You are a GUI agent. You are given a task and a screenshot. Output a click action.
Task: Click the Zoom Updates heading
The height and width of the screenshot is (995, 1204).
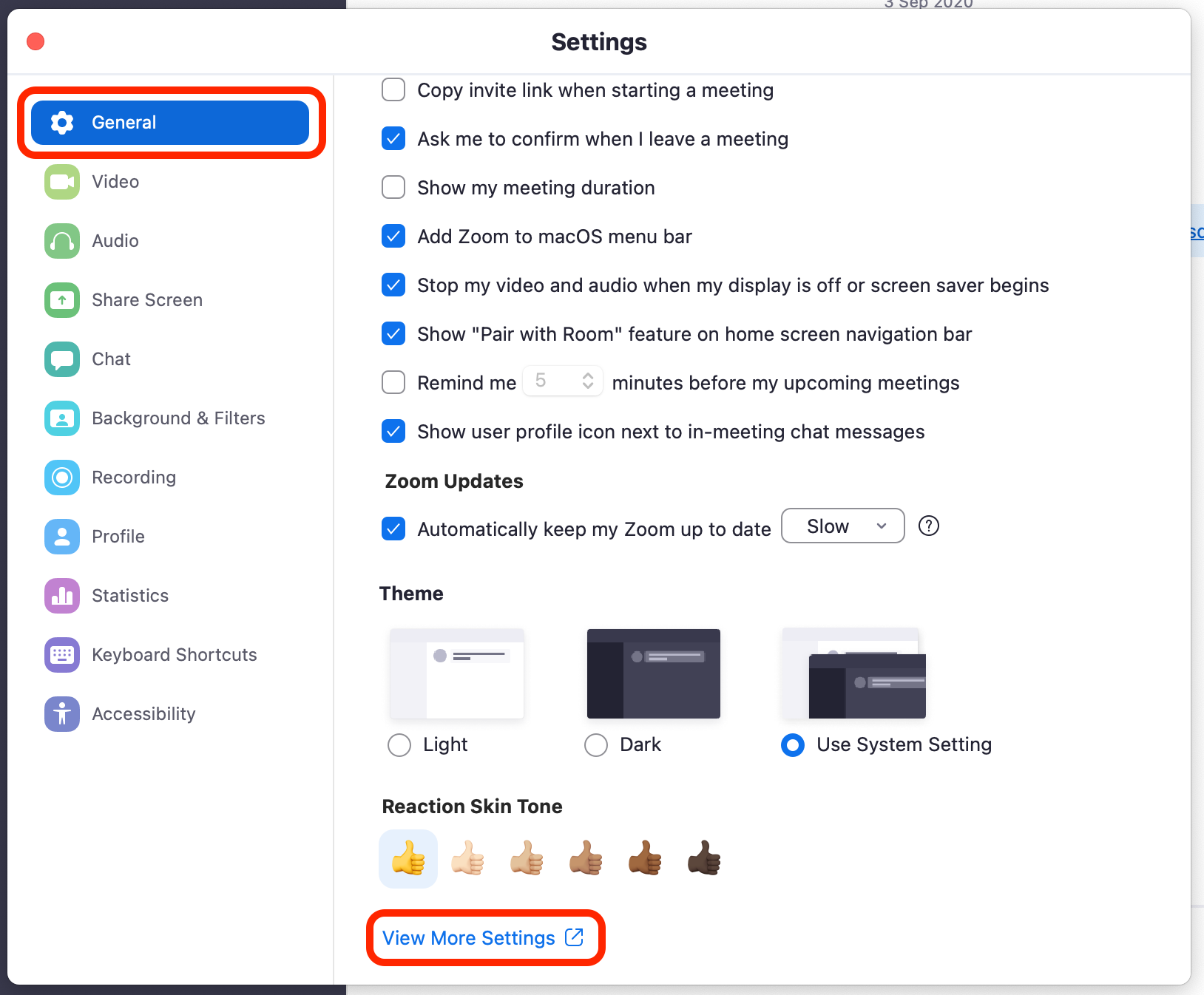point(454,481)
